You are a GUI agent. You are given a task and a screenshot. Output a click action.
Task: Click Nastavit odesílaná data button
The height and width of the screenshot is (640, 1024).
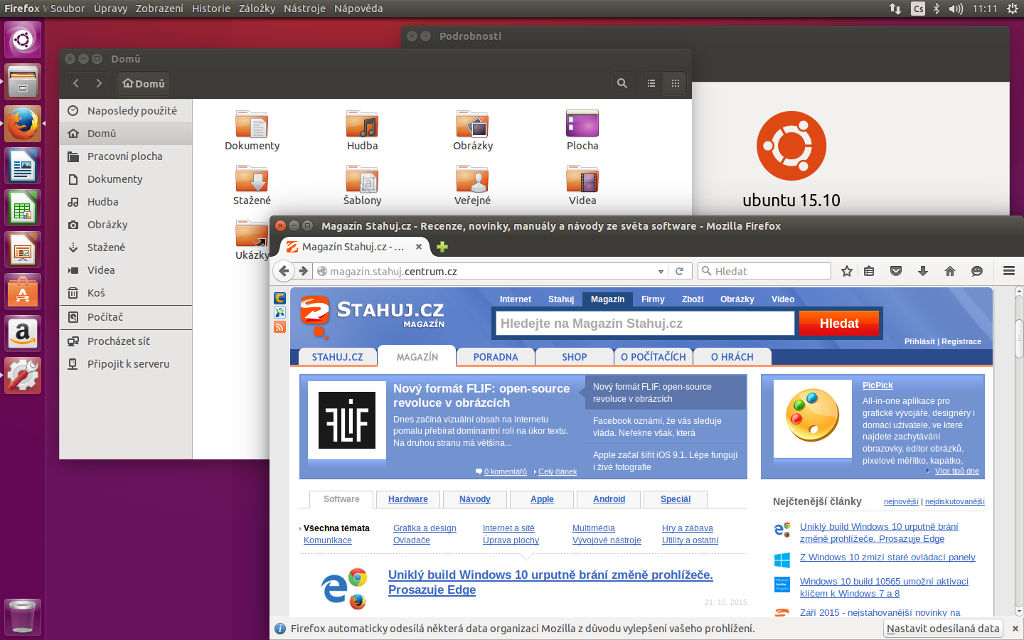(x=943, y=628)
